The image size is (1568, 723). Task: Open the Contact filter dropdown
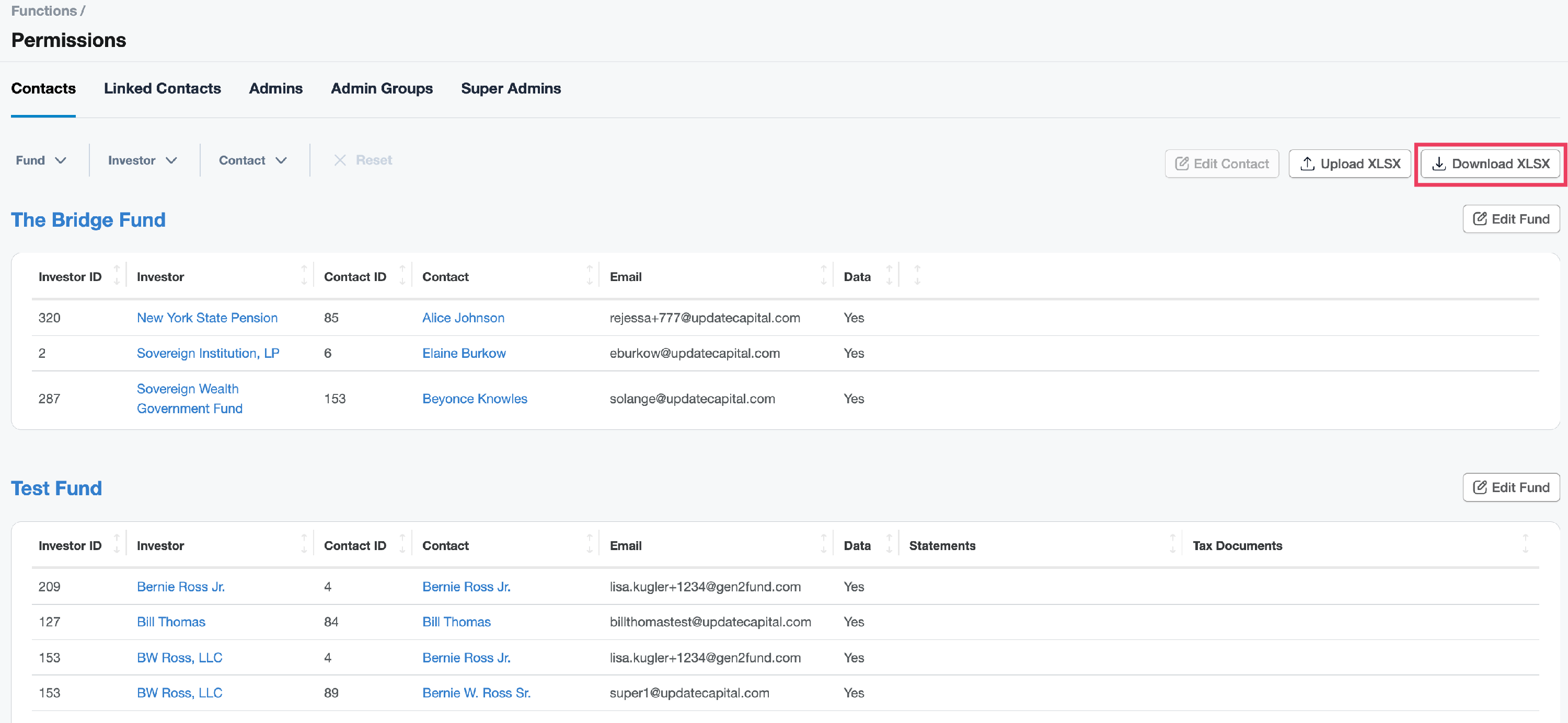pyautogui.click(x=252, y=160)
